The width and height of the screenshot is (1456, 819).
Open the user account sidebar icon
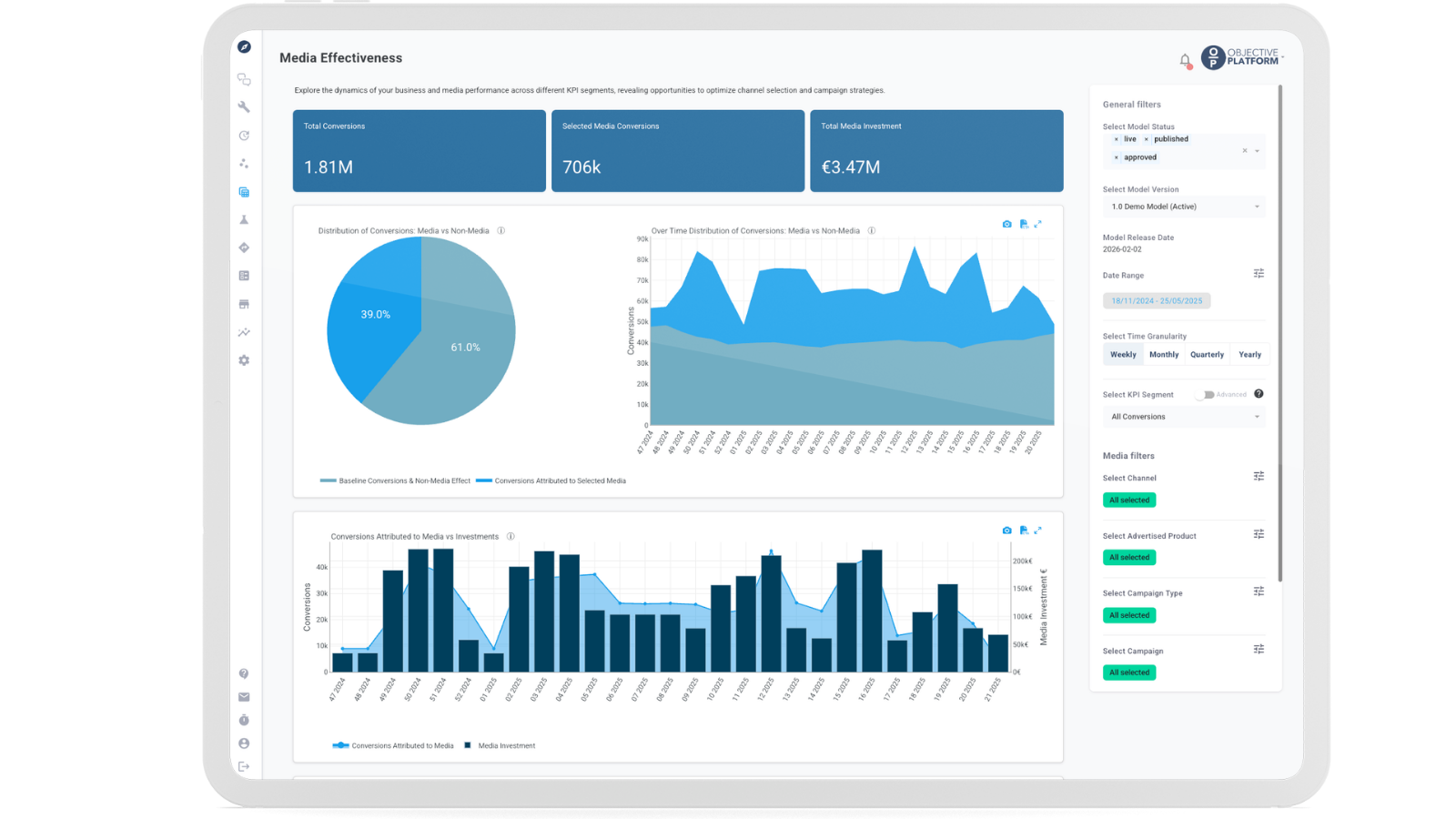click(x=244, y=743)
